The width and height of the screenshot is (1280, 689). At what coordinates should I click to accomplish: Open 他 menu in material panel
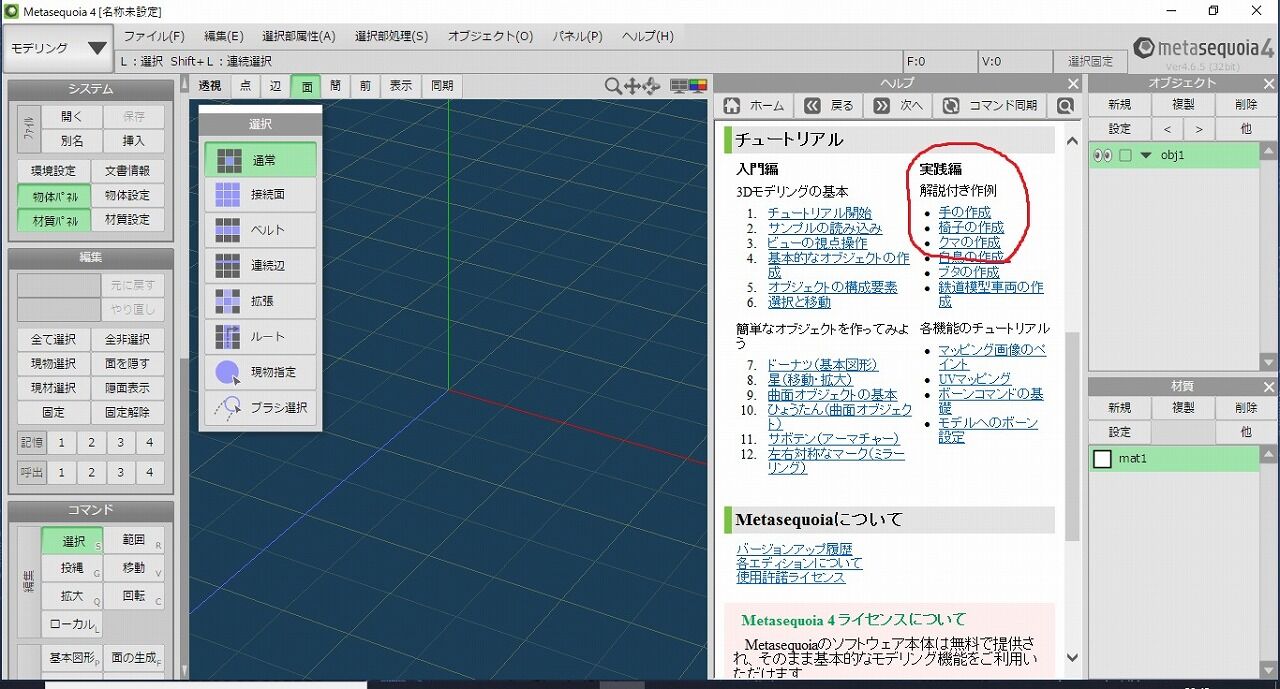pyautogui.click(x=1246, y=432)
